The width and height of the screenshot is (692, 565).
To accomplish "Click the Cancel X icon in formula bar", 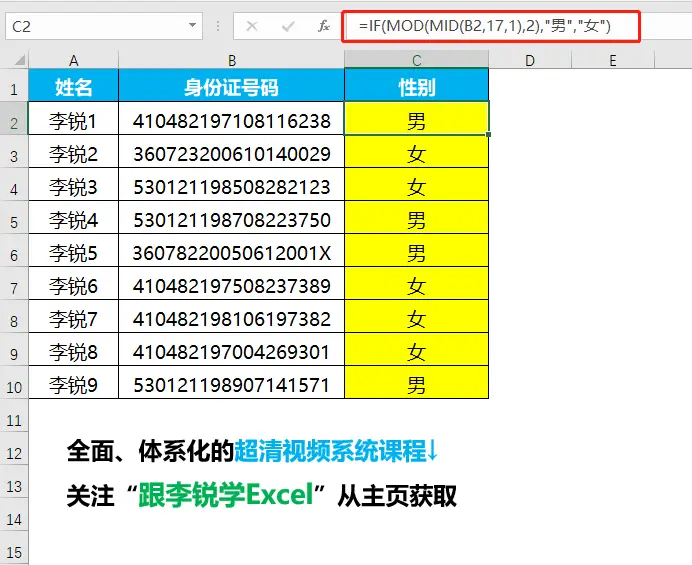I will (251, 27).
